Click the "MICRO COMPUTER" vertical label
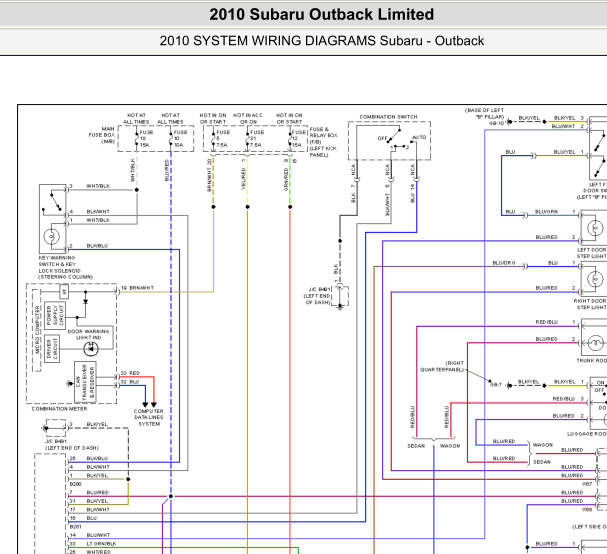 (x=37, y=329)
